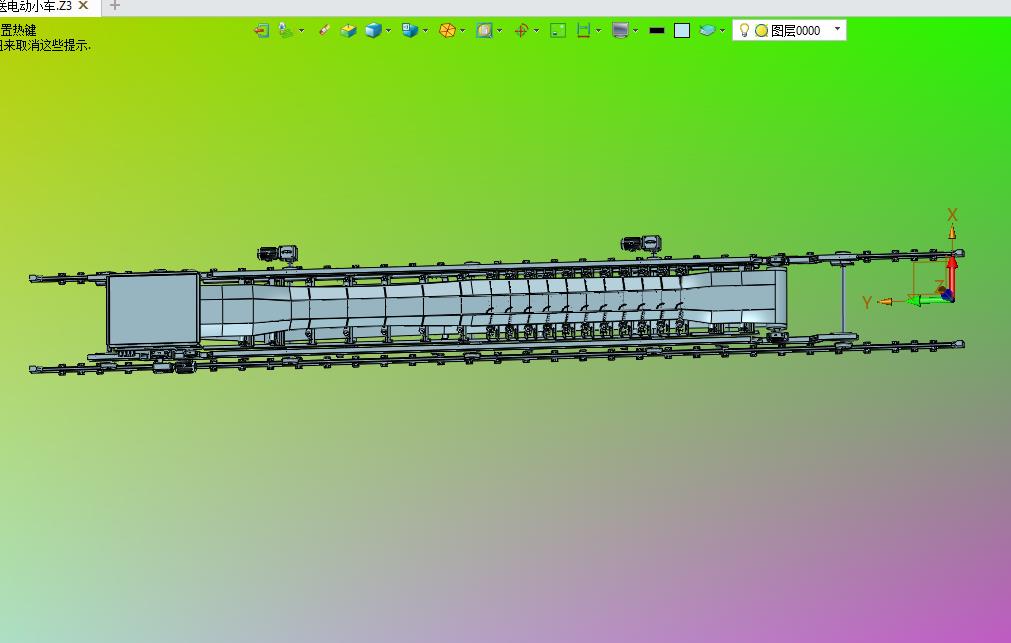Click the selection filter tool icon
The height and width of the screenshot is (643, 1011).
(285, 30)
